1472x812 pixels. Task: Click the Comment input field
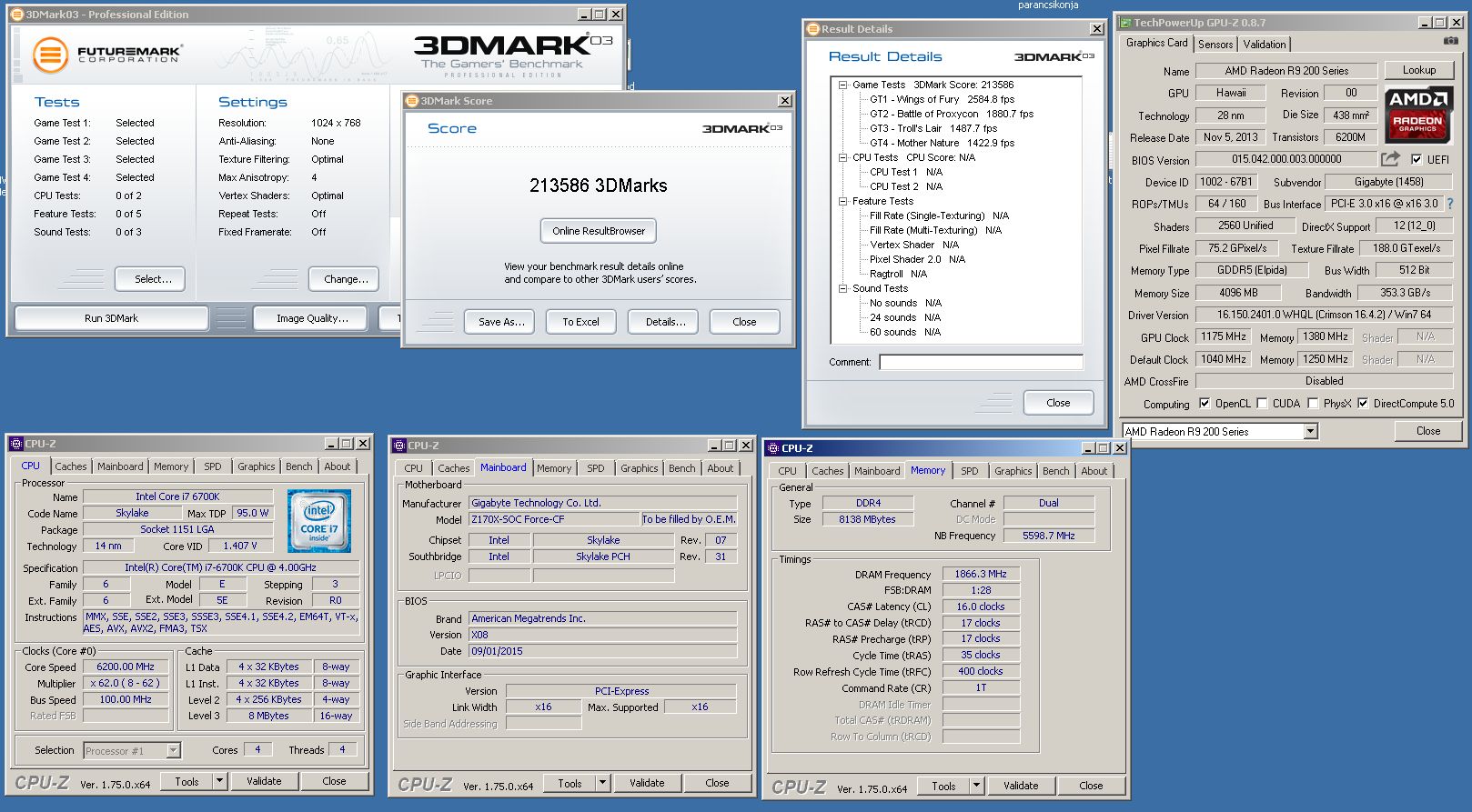[x=981, y=362]
